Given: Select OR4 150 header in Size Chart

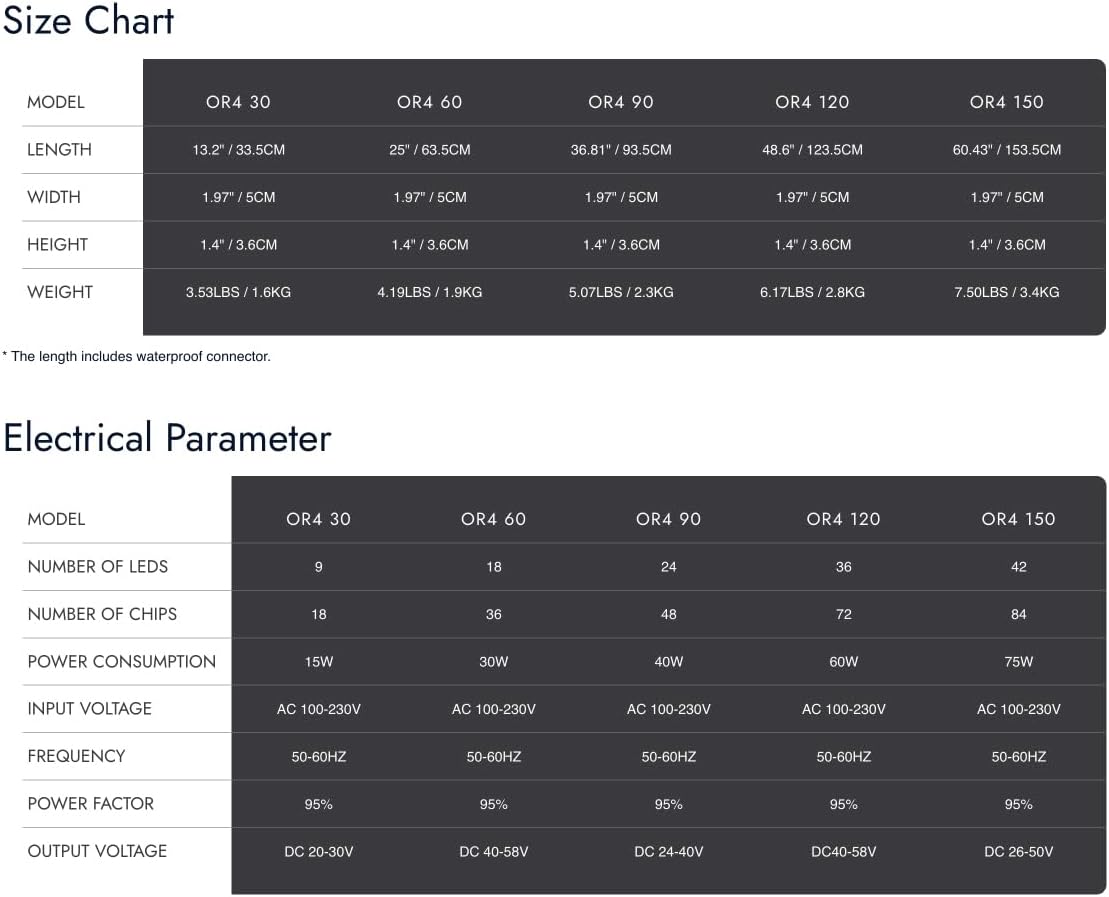Looking at the screenshot, I should click(1006, 102).
